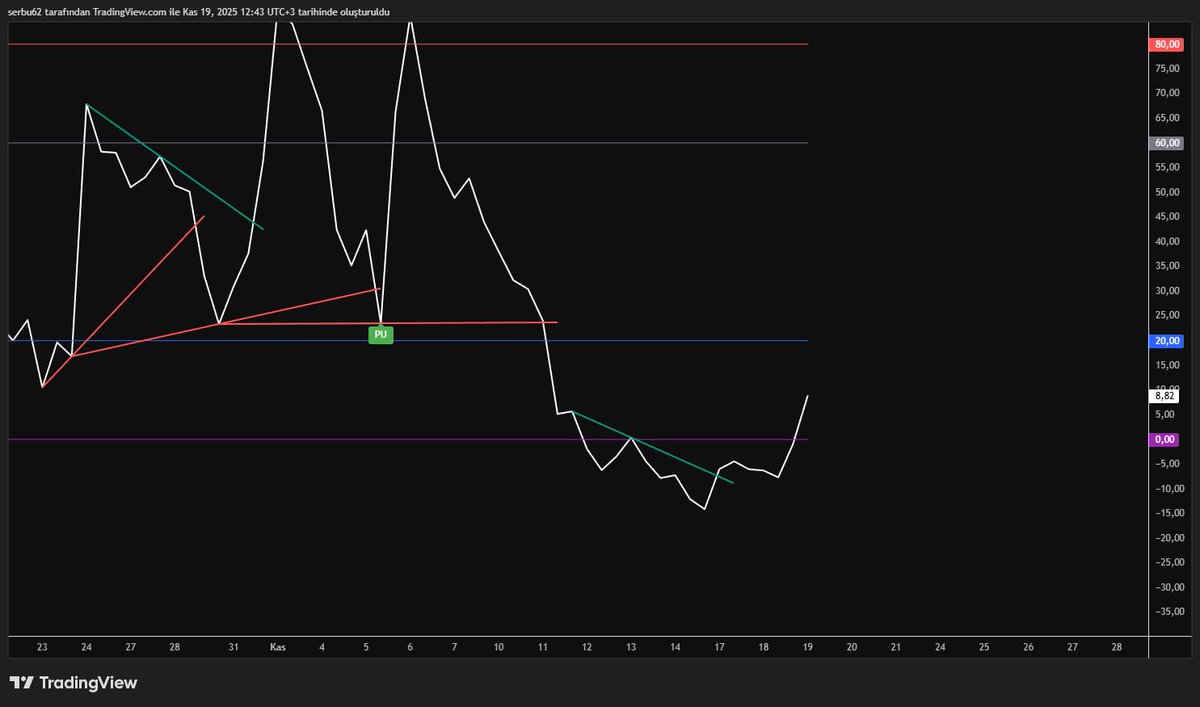Click the 40,00 axis value
This screenshot has width=1200, height=707.
point(1166,241)
